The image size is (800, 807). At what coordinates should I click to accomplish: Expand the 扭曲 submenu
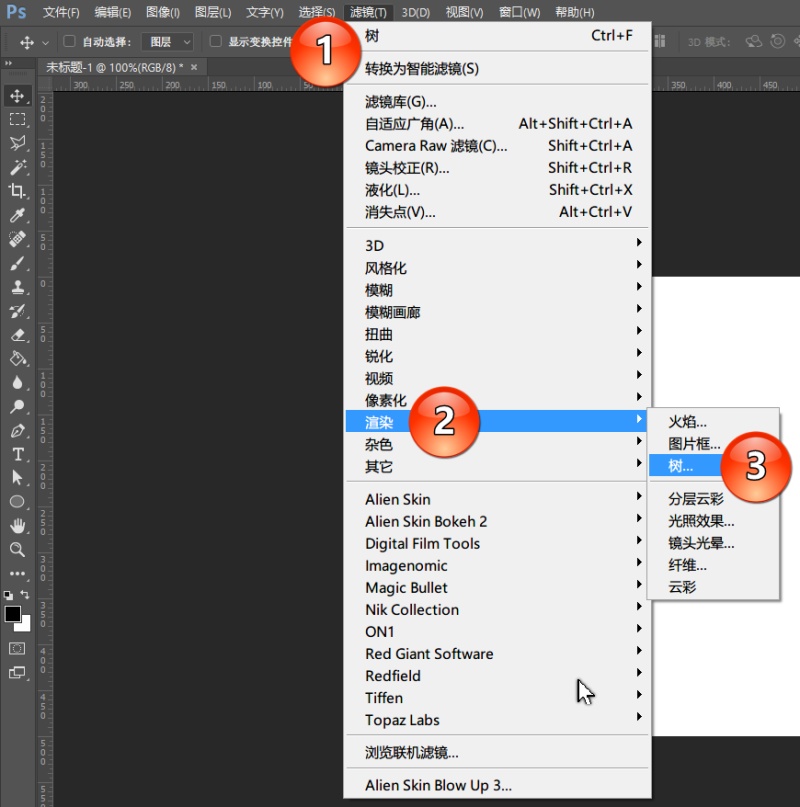coord(497,334)
